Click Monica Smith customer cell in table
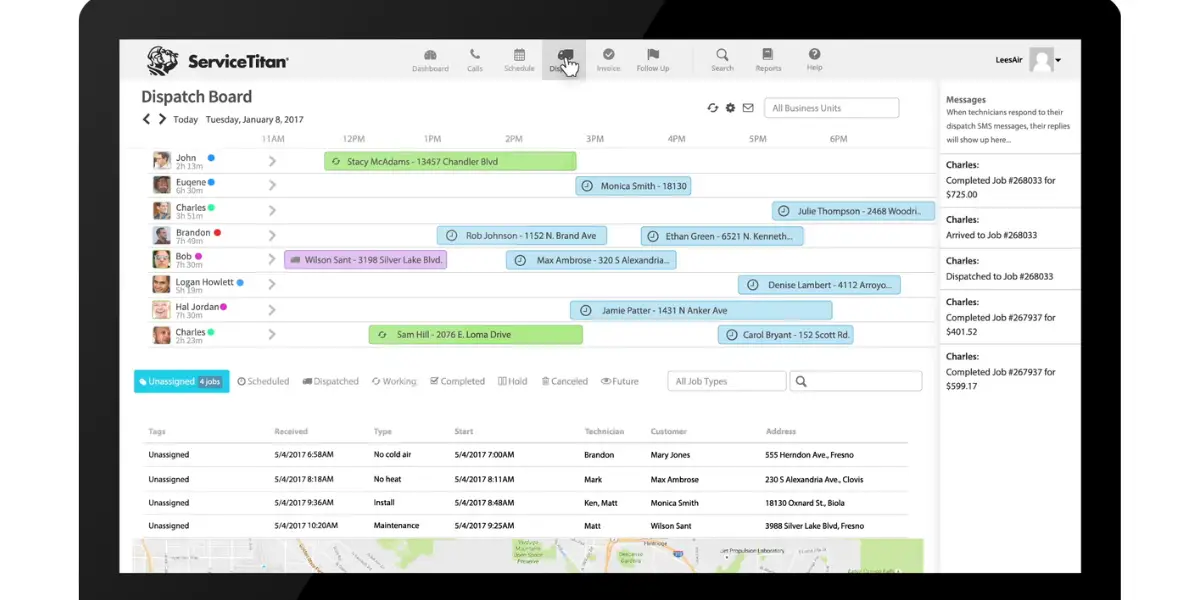The image size is (1200, 600). 675,503
